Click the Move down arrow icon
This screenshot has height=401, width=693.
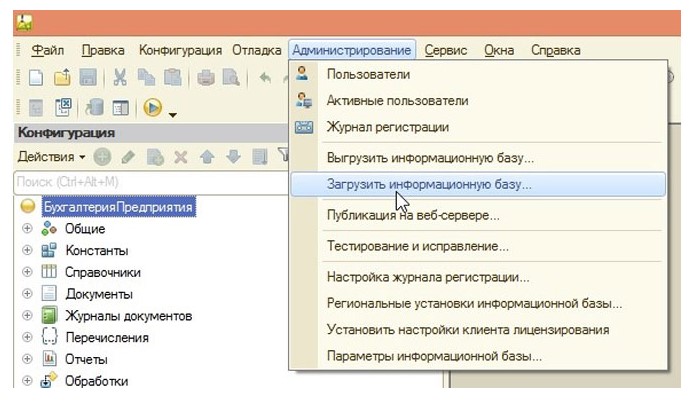tap(233, 157)
